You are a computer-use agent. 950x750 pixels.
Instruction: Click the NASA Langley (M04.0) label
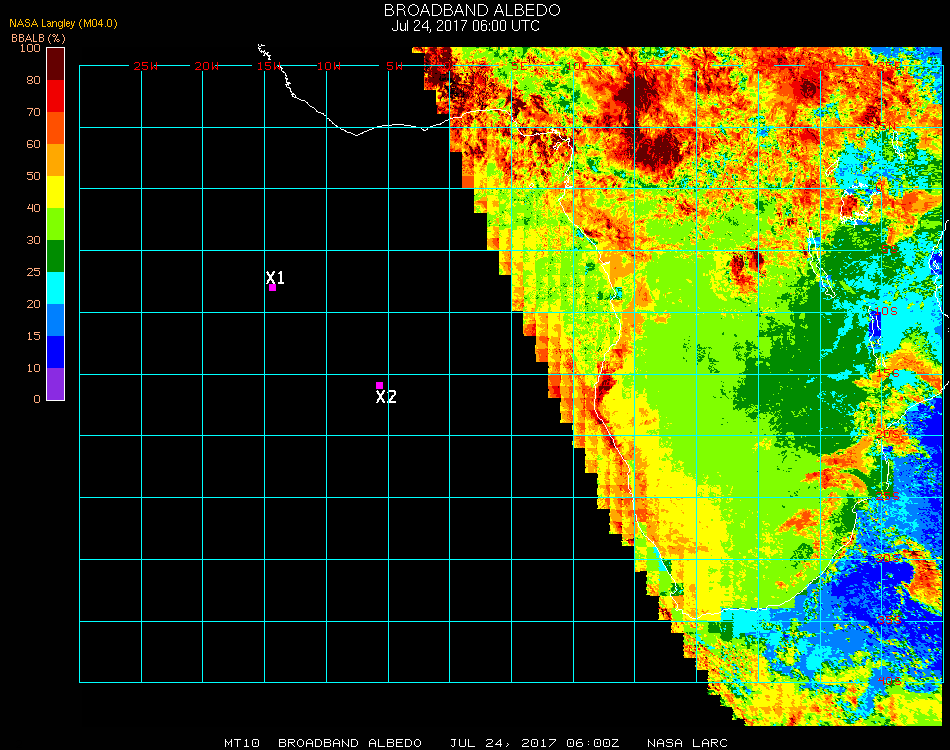63,23
